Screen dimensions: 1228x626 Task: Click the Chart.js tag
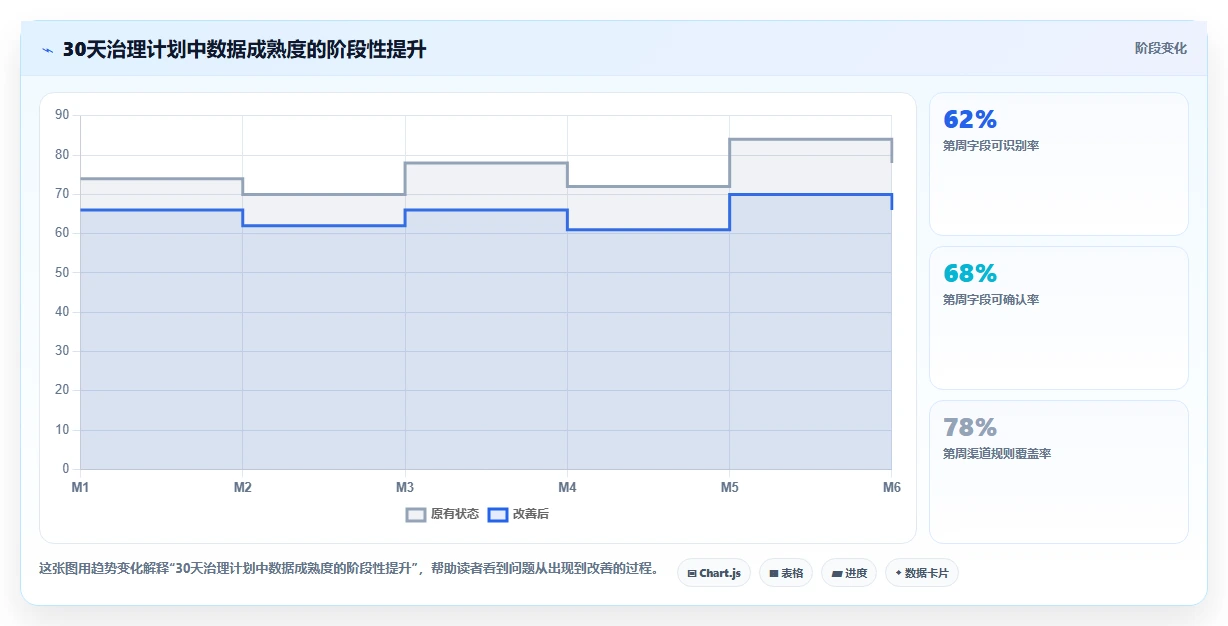pyautogui.click(x=714, y=573)
